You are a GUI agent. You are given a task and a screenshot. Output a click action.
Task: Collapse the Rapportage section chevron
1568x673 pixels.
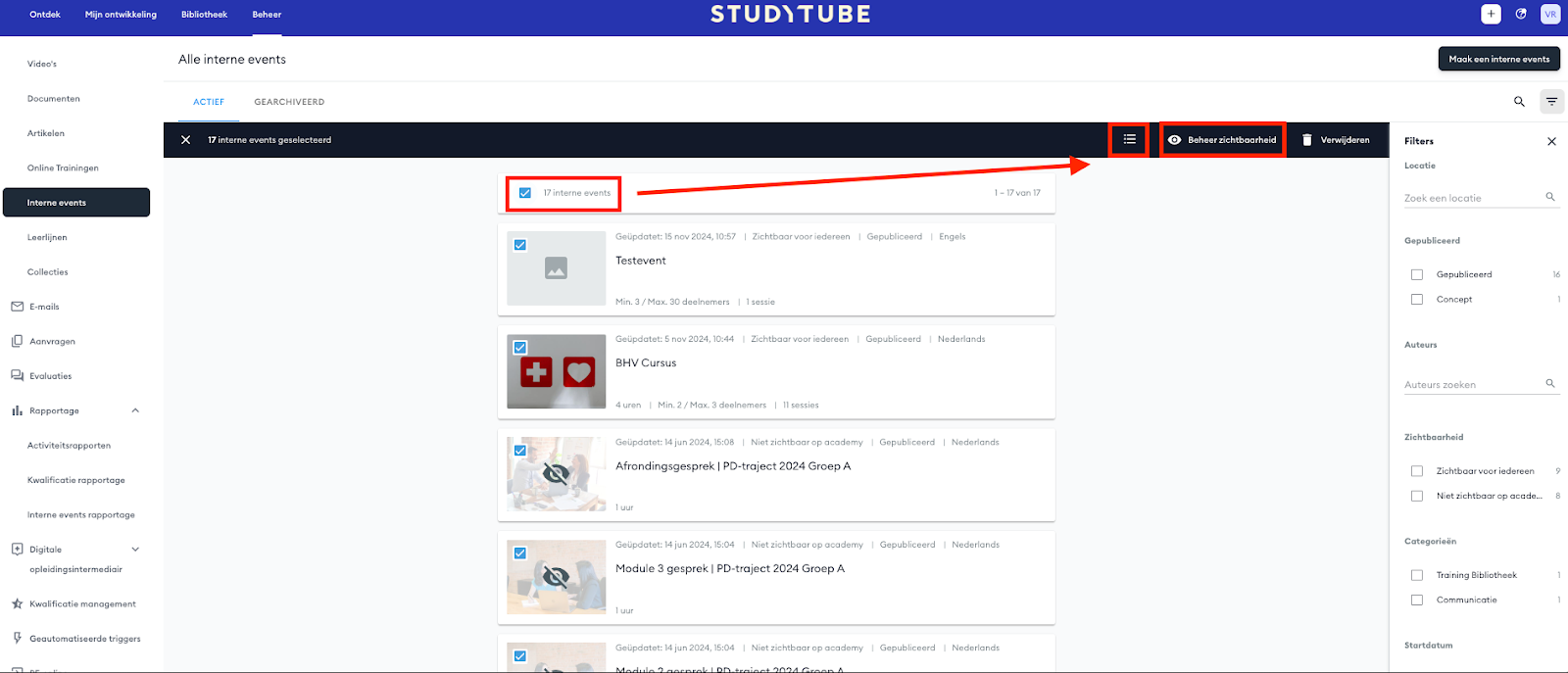click(x=135, y=410)
